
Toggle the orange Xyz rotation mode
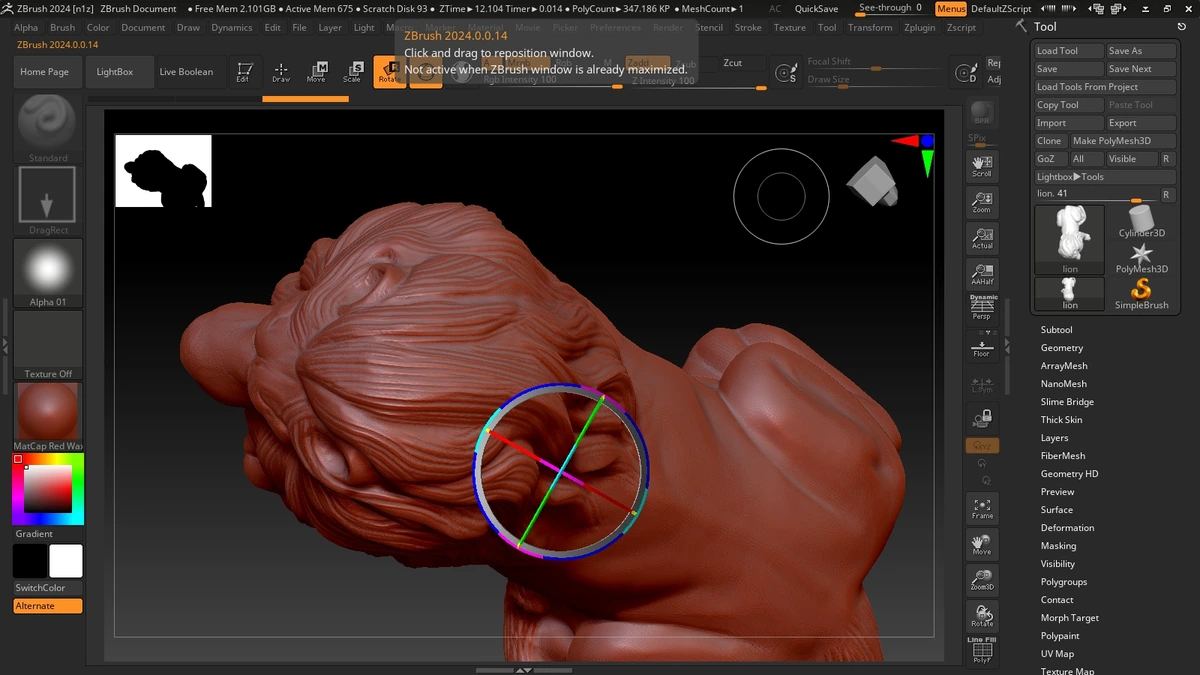982,445
